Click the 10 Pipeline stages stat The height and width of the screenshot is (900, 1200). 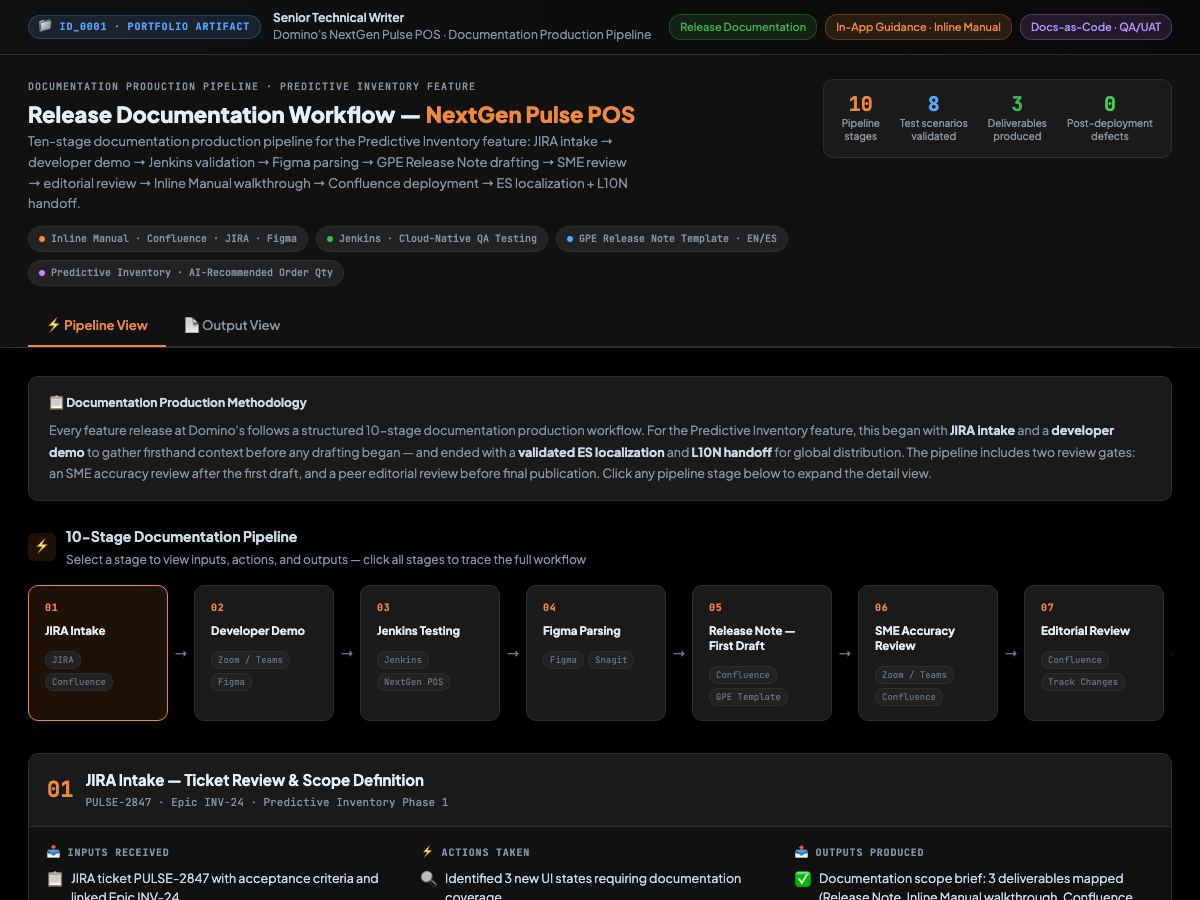click(x=860, y=118)
